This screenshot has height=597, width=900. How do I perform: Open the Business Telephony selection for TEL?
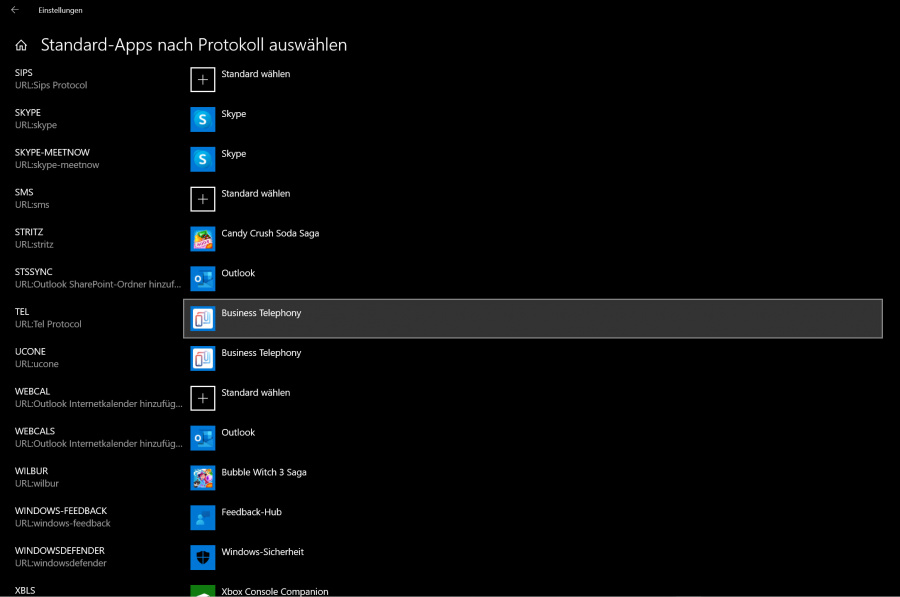tap(533, 319)
